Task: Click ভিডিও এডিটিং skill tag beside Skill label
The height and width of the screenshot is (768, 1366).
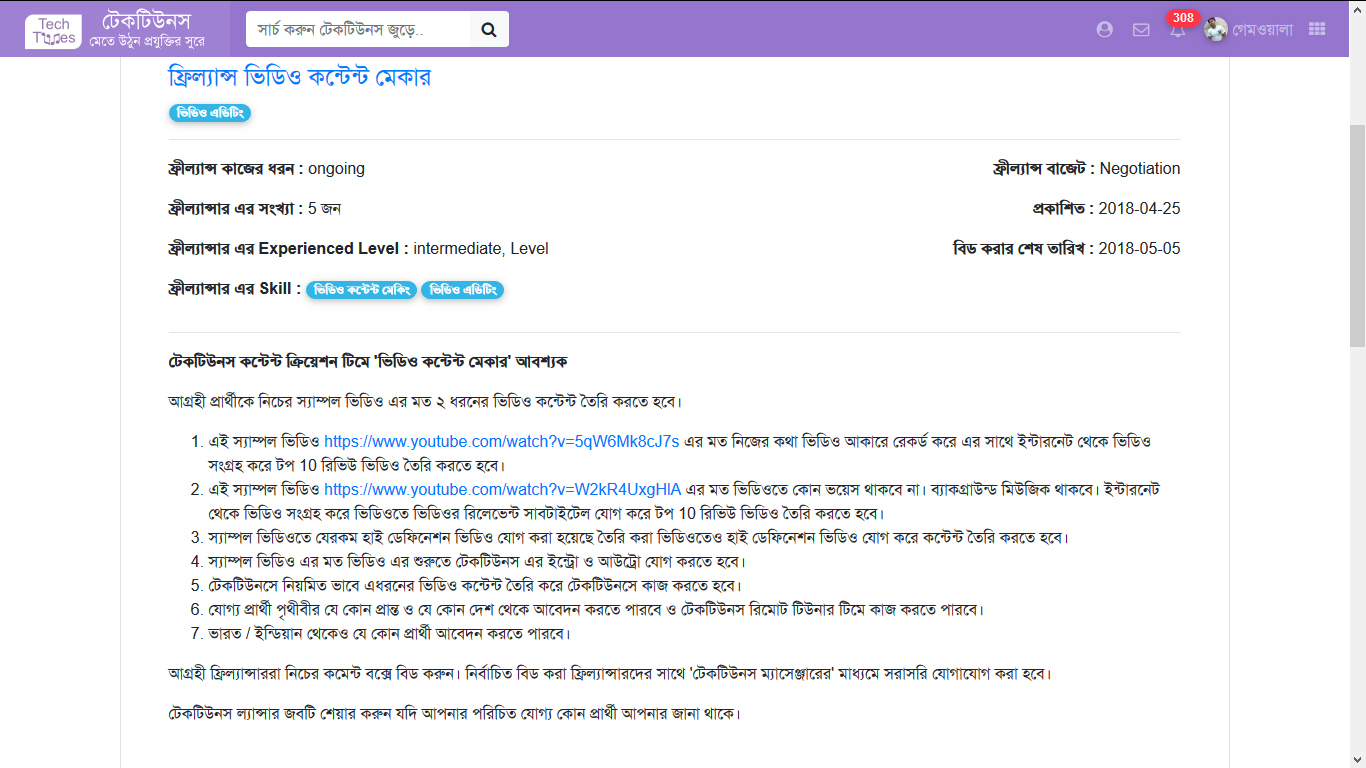Action: pos(462,290)
